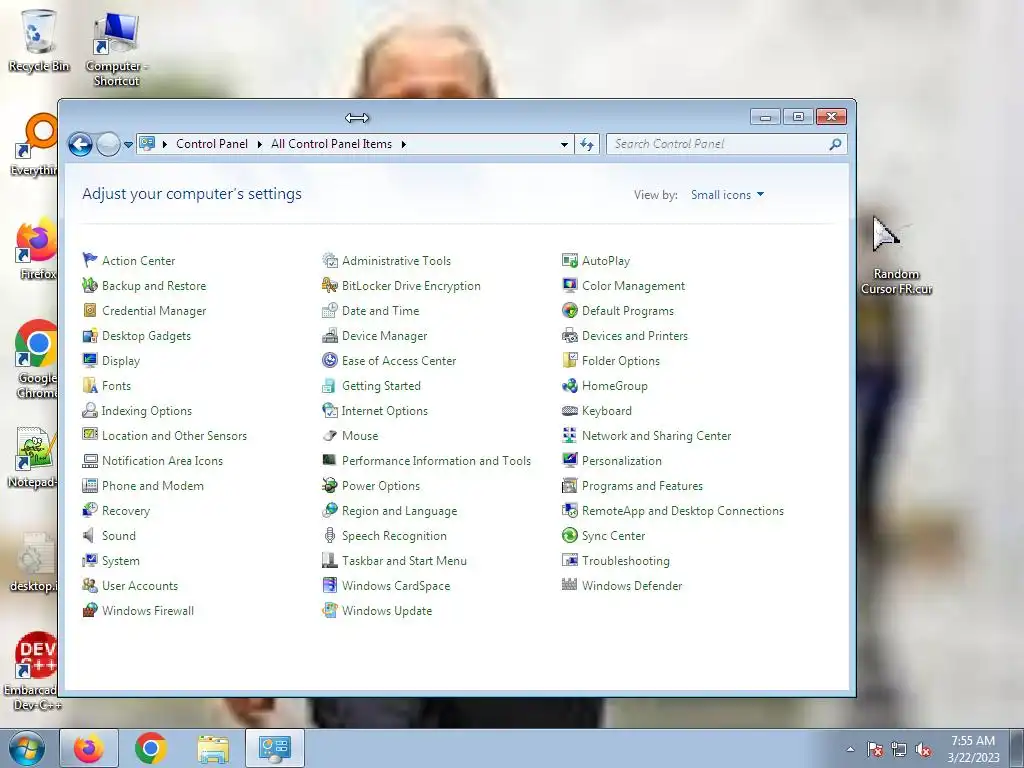This screenshot has width=1024, height=768.
Task: Open the Keyboard icon
Action: 569,410
